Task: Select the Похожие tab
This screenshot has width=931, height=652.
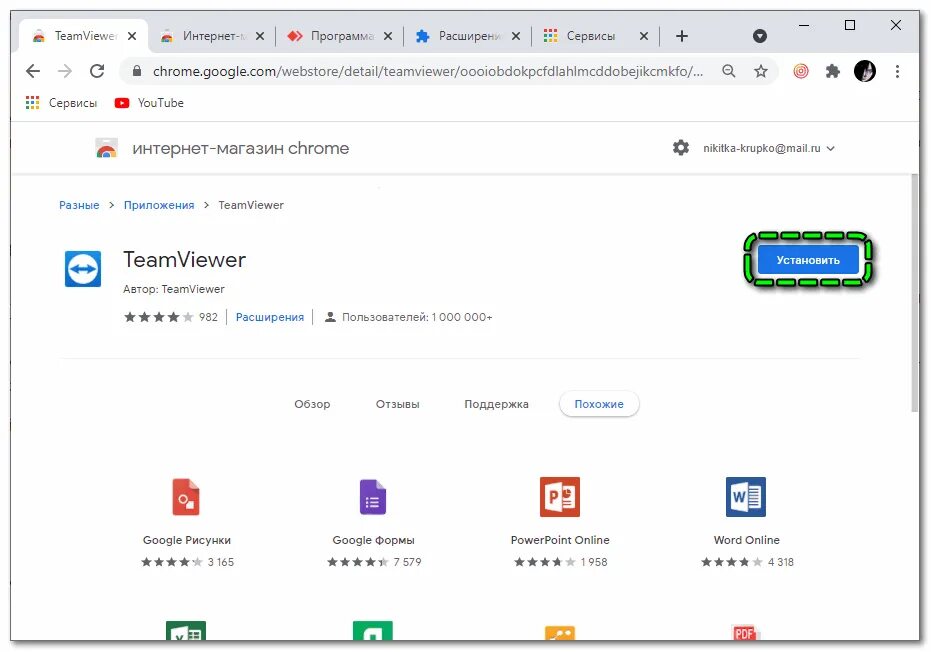Action: [598, 404]
